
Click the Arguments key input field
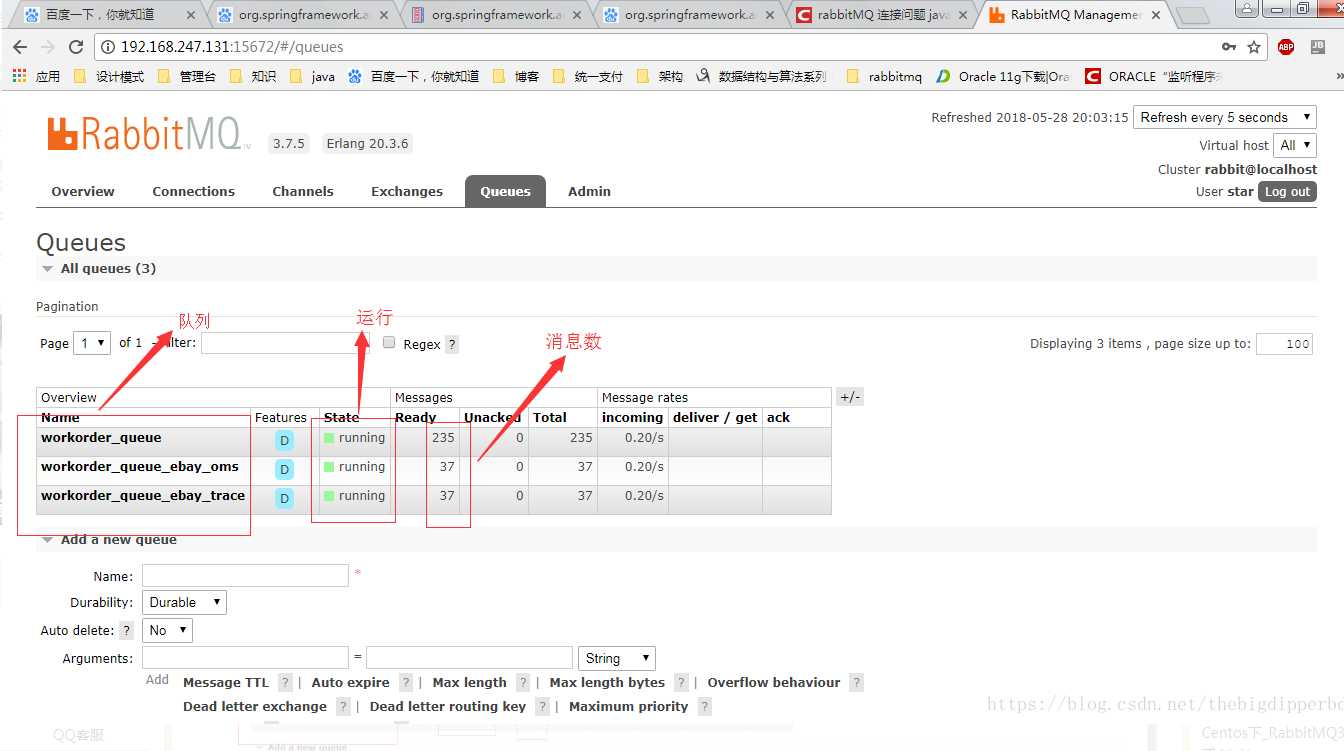(x=245, y=658)
